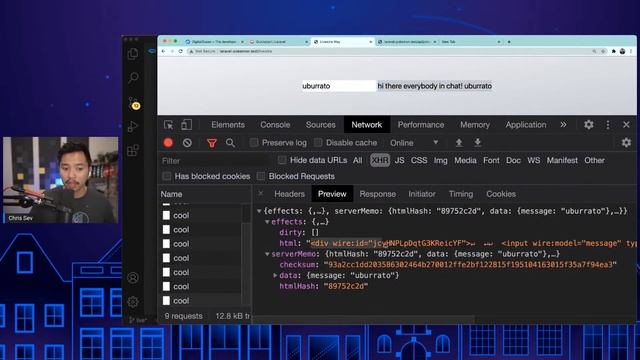Open Network panel settings gear
The height and width of the screenshot is (360, 640).
point(626,142)
